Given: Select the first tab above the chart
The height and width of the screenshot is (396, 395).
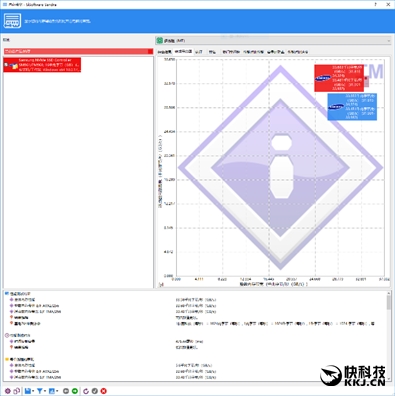Looking at the screenshot, I should point(164,52).
